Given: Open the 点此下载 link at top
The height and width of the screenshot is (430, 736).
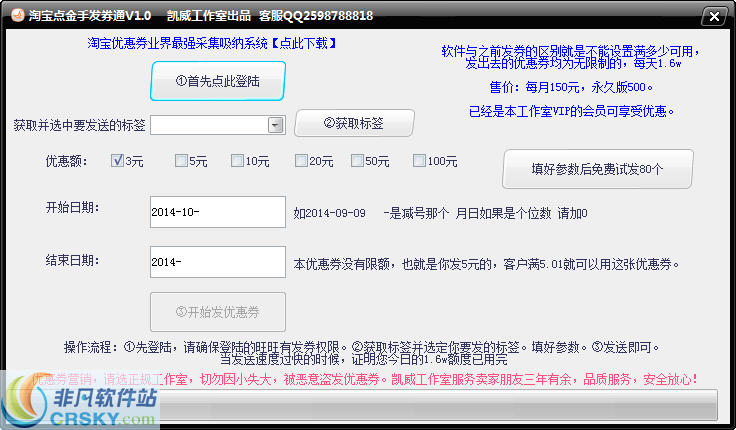Looking at the screenshot, I should click(x=304, y=44).
